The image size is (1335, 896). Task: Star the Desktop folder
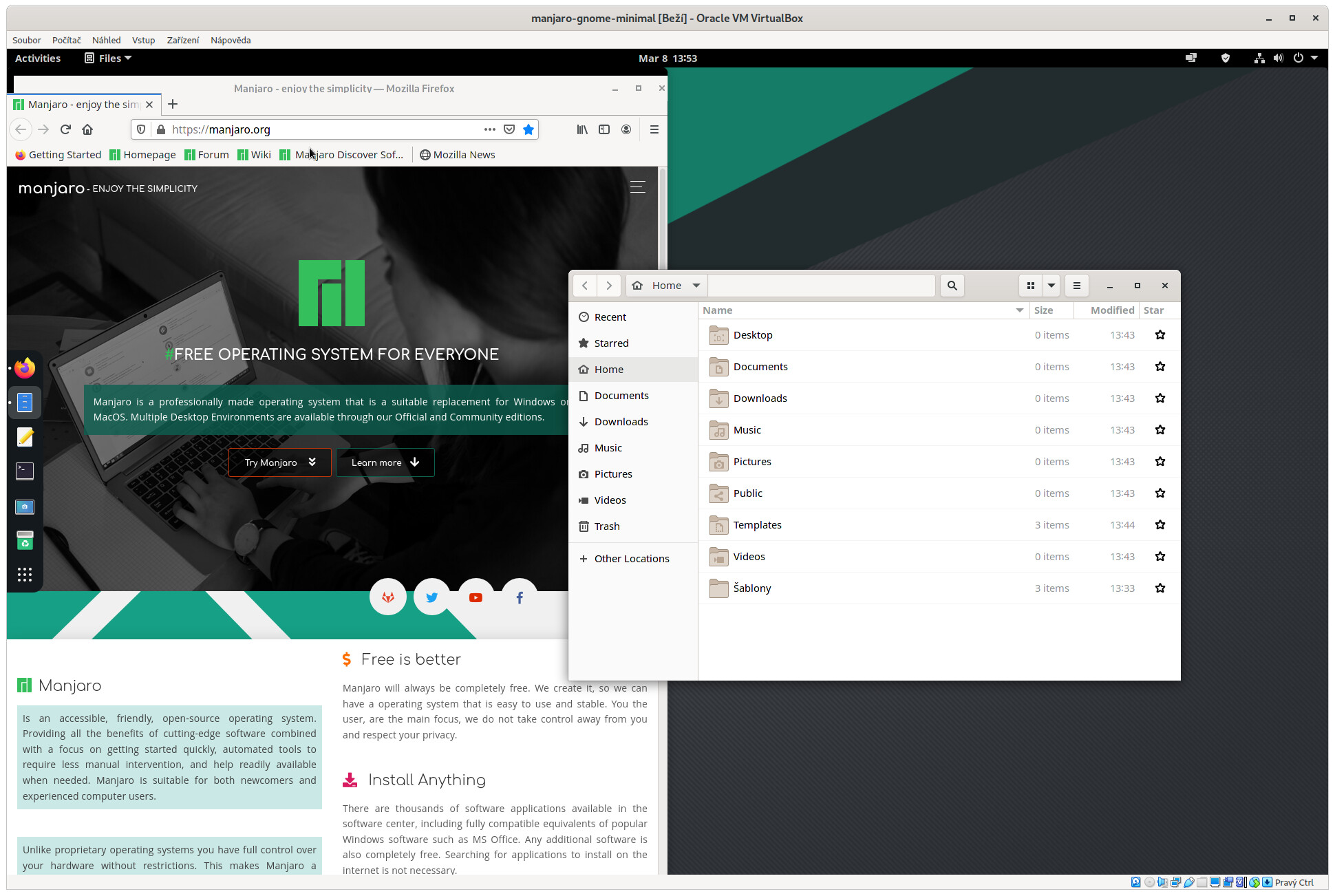1160,335
